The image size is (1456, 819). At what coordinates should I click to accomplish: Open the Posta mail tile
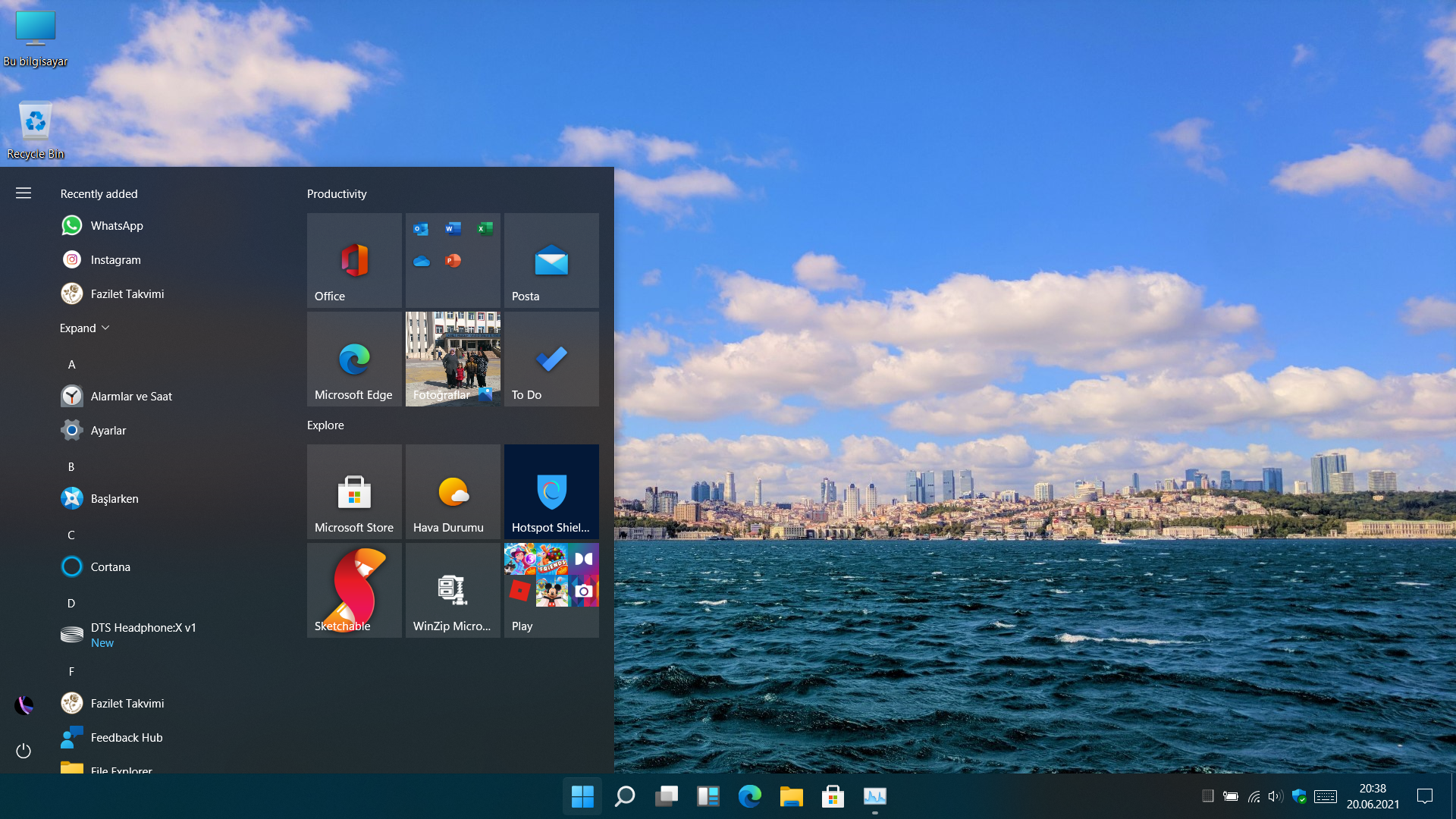(x=551, y=260)
